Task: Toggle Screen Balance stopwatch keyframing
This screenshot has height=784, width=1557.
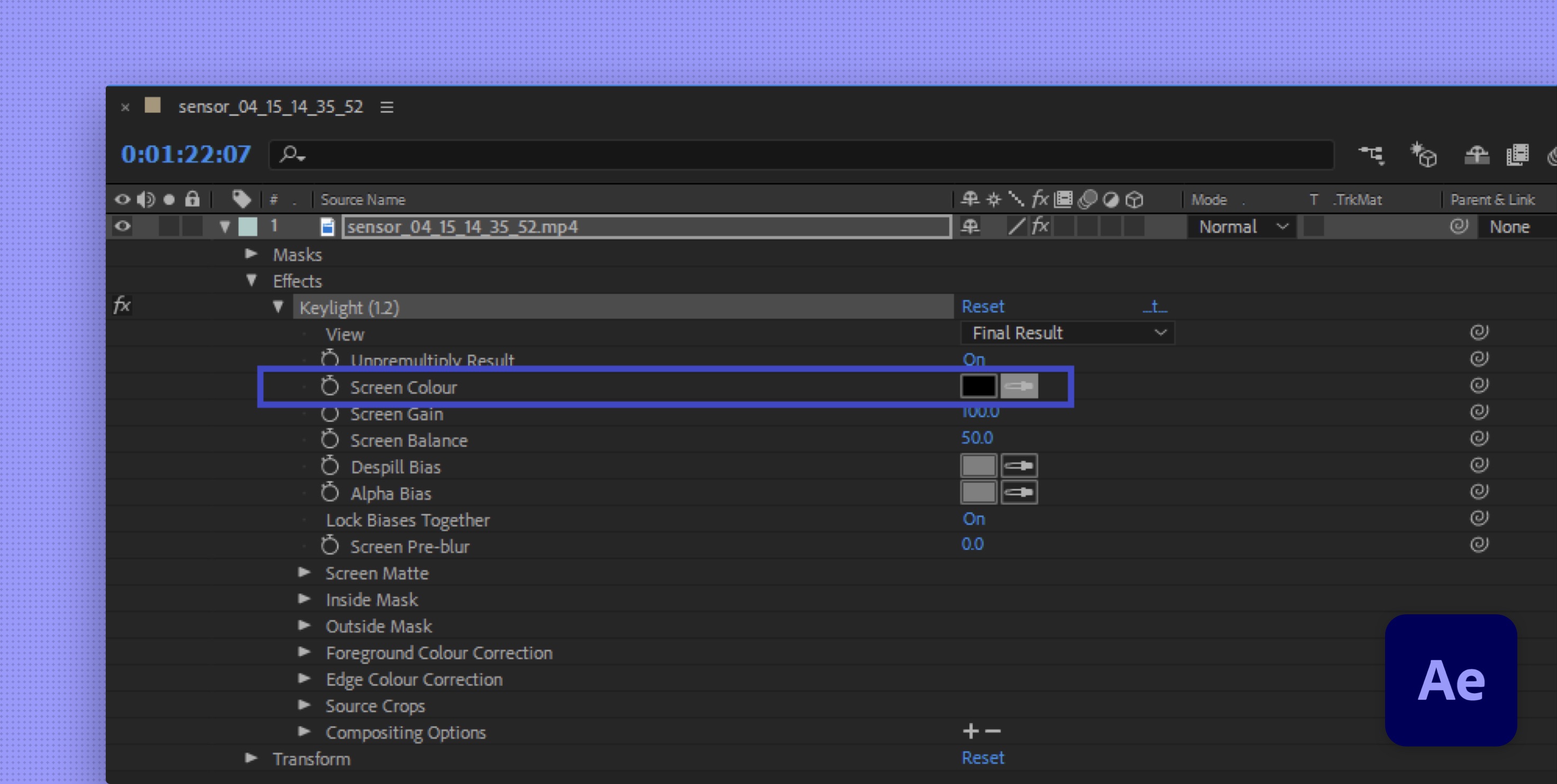Action: click(x=329, y=439)
